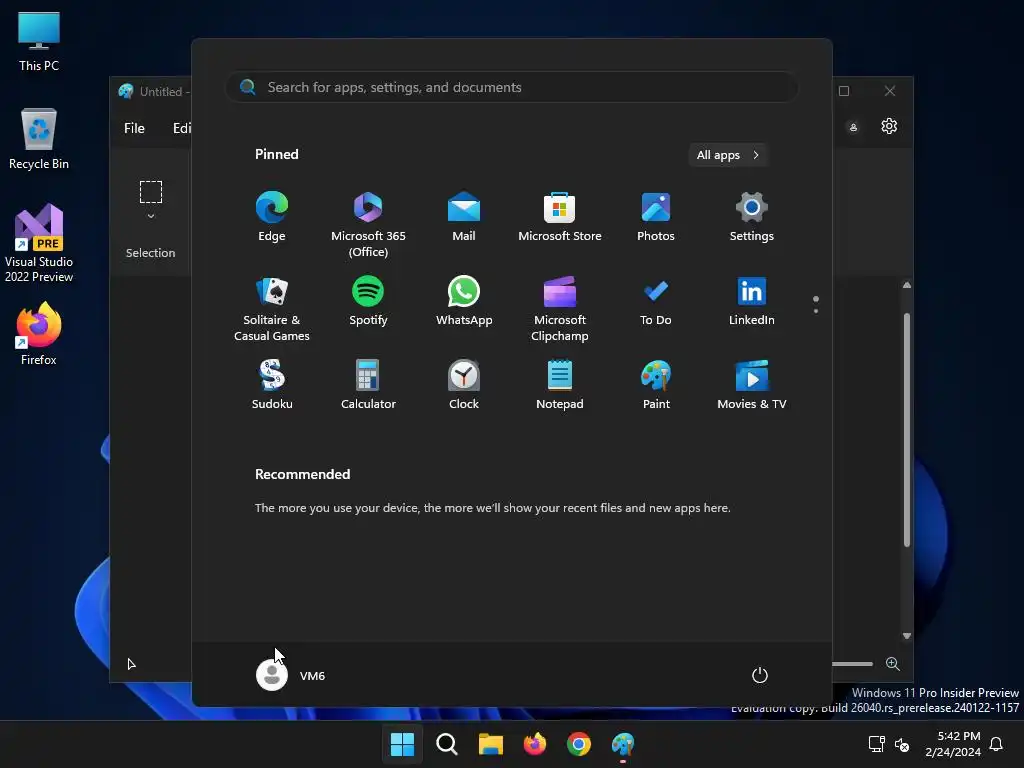Select Visual Studio 2022 Preview shortcut
The width and height of the screenshot is (1024, 768).
[x=39, y=243]
